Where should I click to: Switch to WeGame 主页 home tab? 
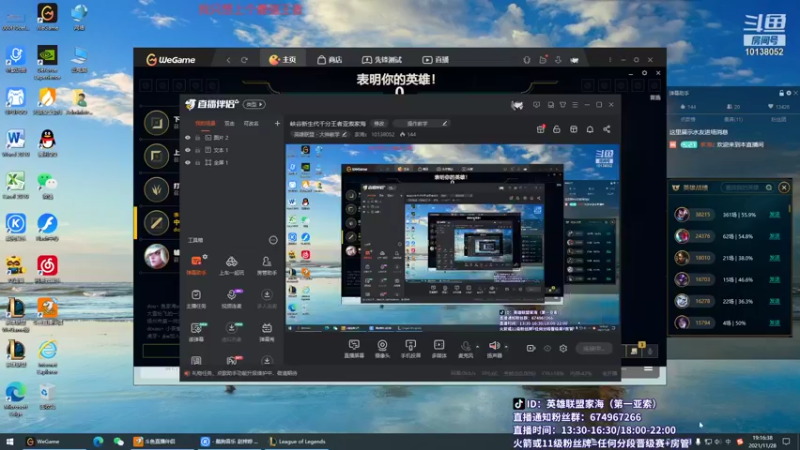click(283, 60)
